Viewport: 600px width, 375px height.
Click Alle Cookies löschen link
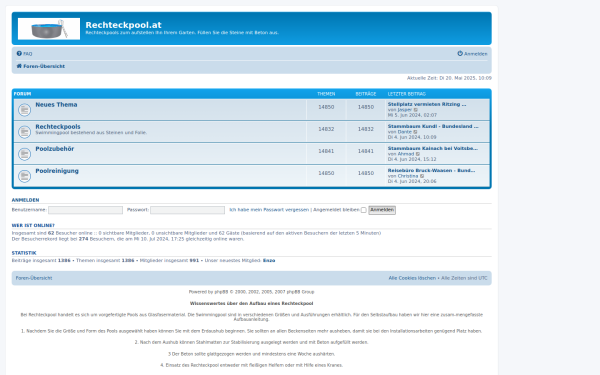pos(412,278)
